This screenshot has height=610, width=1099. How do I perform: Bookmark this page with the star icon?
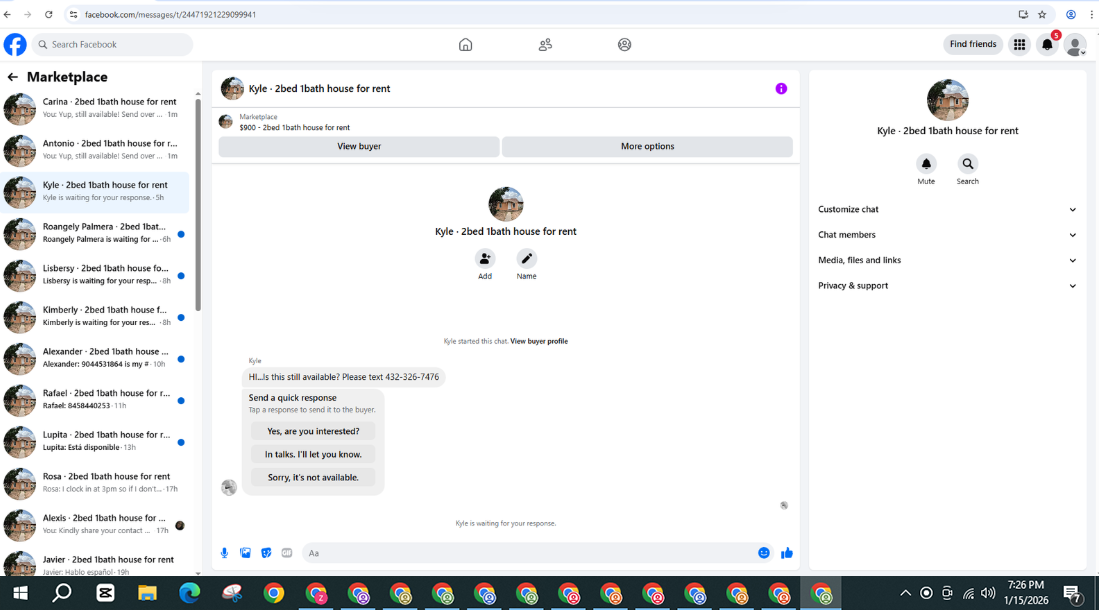coord(1042,14)
